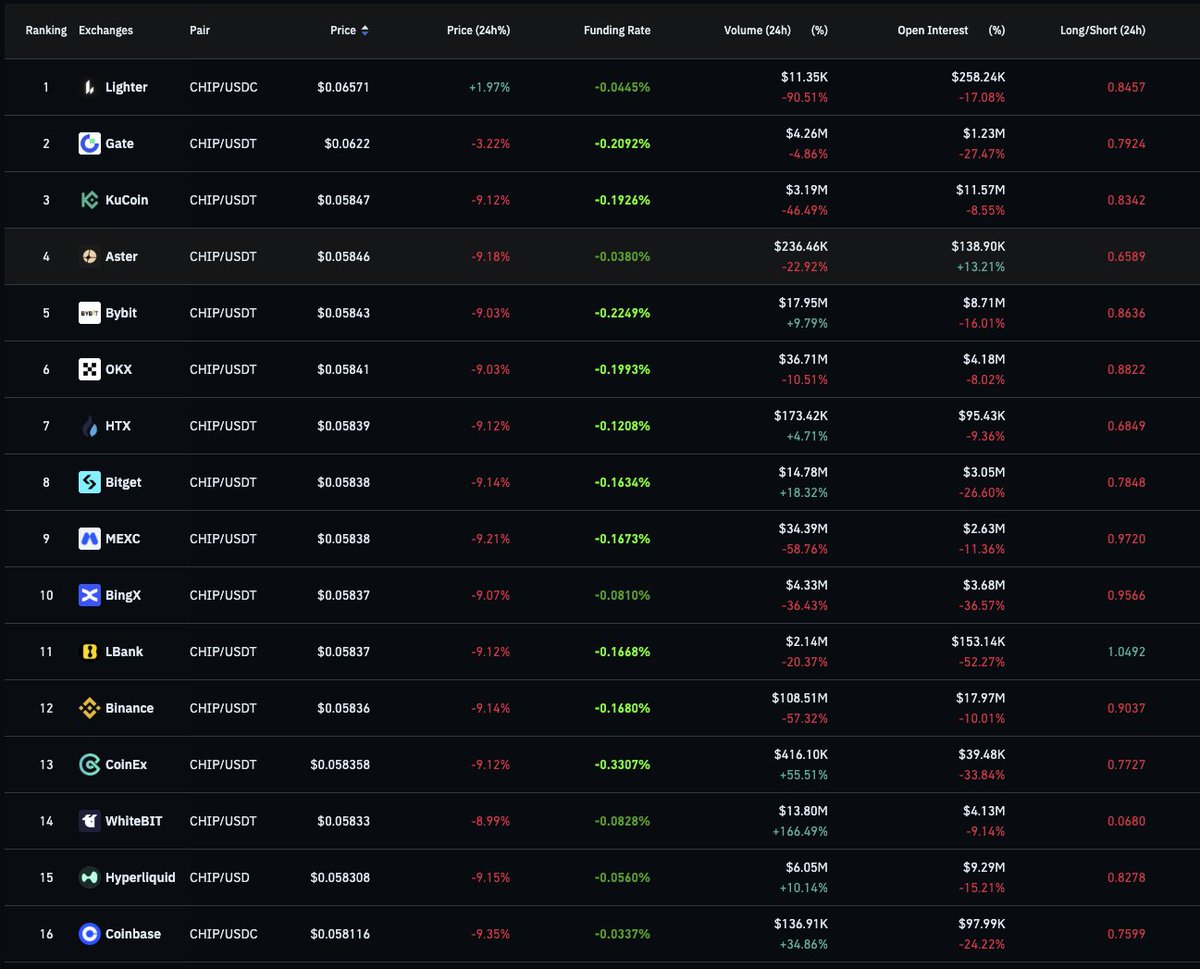Select the CHIP/USDC pair in Lighter row
The image size is (1200, 969).
223,87
